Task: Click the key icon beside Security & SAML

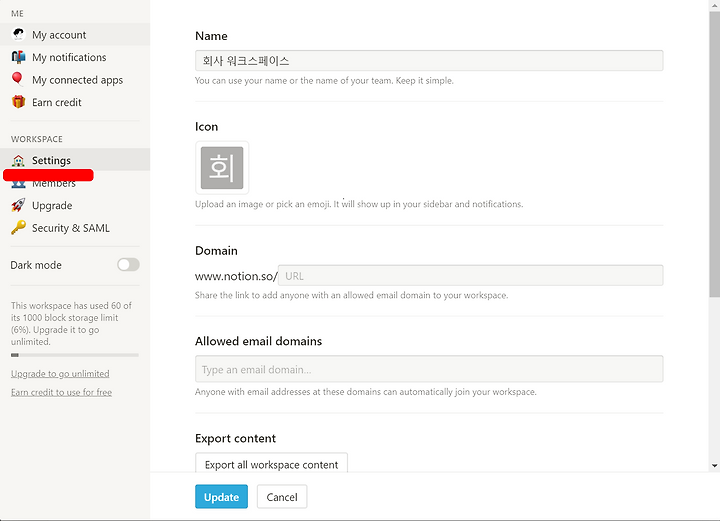Action: pyautogui.click(x=18, y=228)
